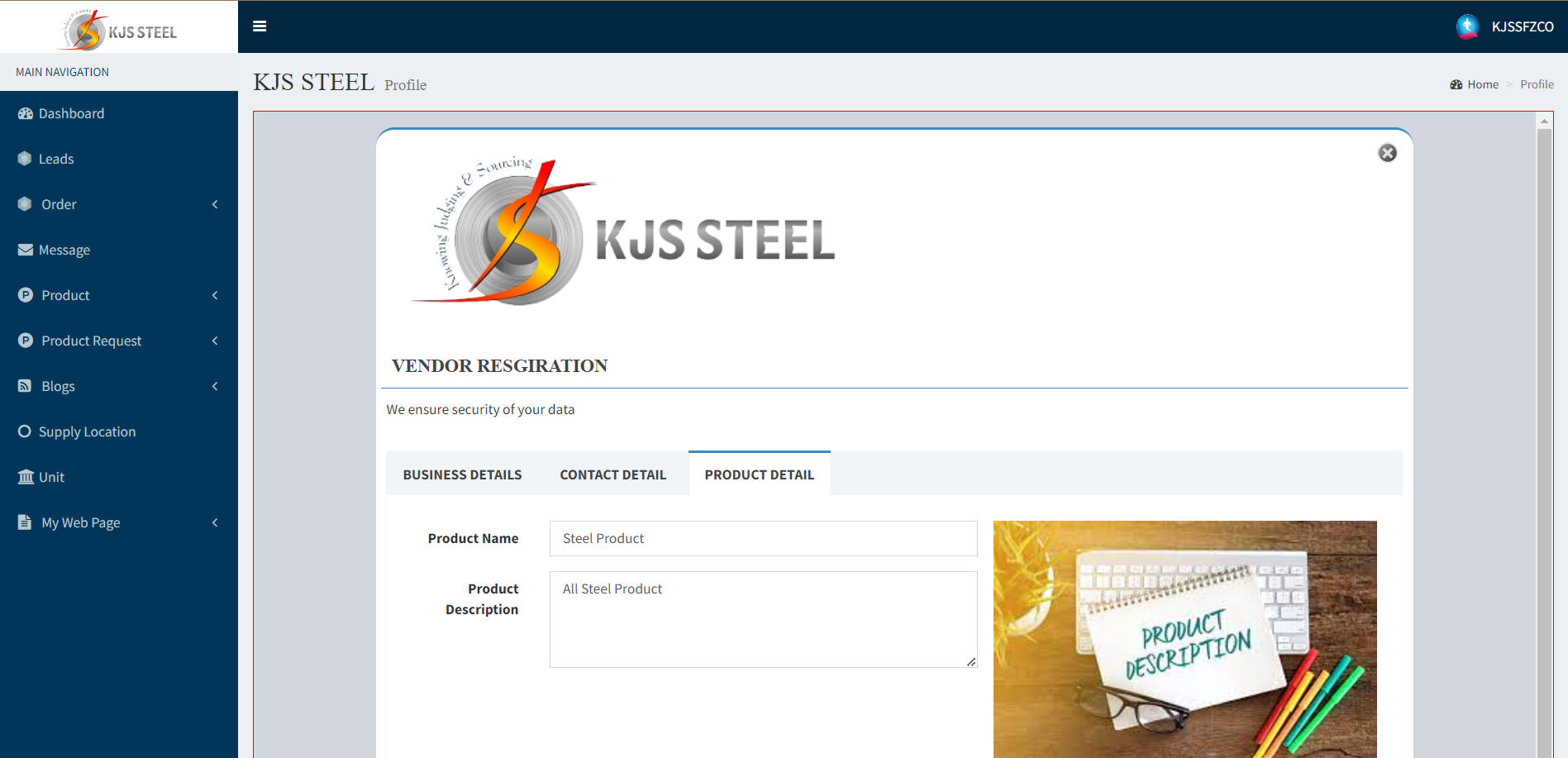This screenshot has width=1568, height=758.
Task: Expand the Order submenu chevron
Action: 215,204
